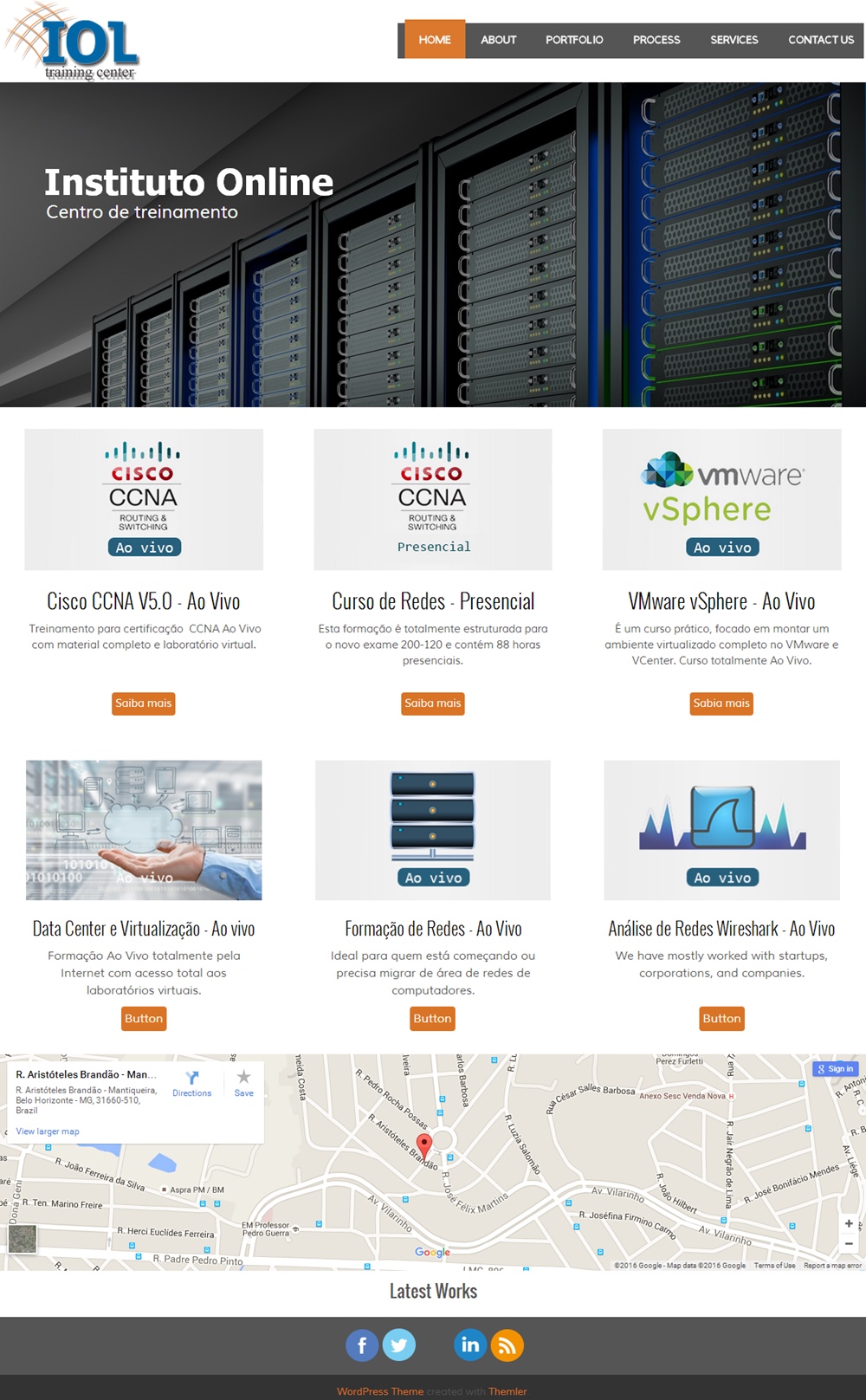
Task: Open the Themler footer link
Action: point(507,1391)
